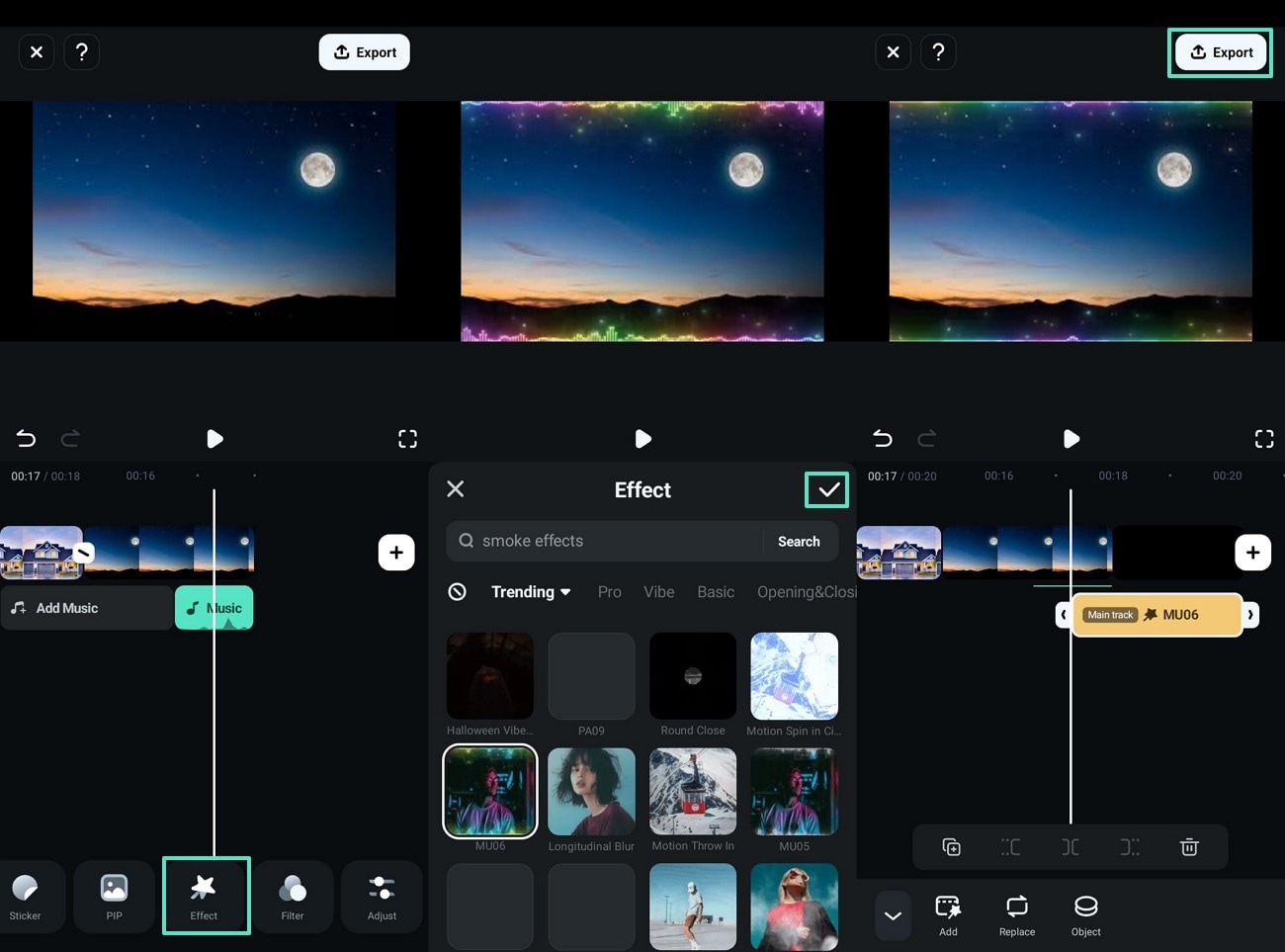Close the Effect panel with X
Viewport: 1285px width, 952px height.
click(456, 488)
